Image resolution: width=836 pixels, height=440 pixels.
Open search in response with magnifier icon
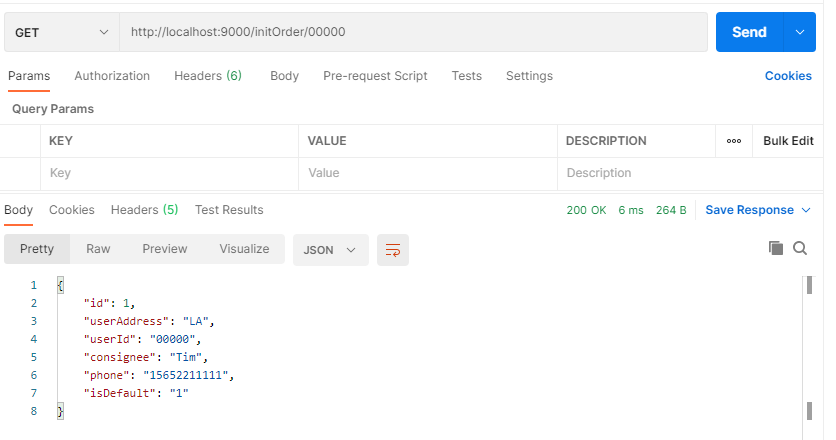tap(800, 248)
